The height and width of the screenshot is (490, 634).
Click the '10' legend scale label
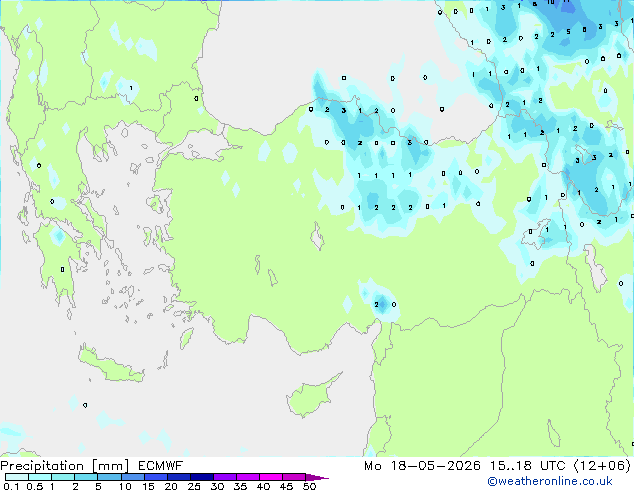click(x=125, y=486)
